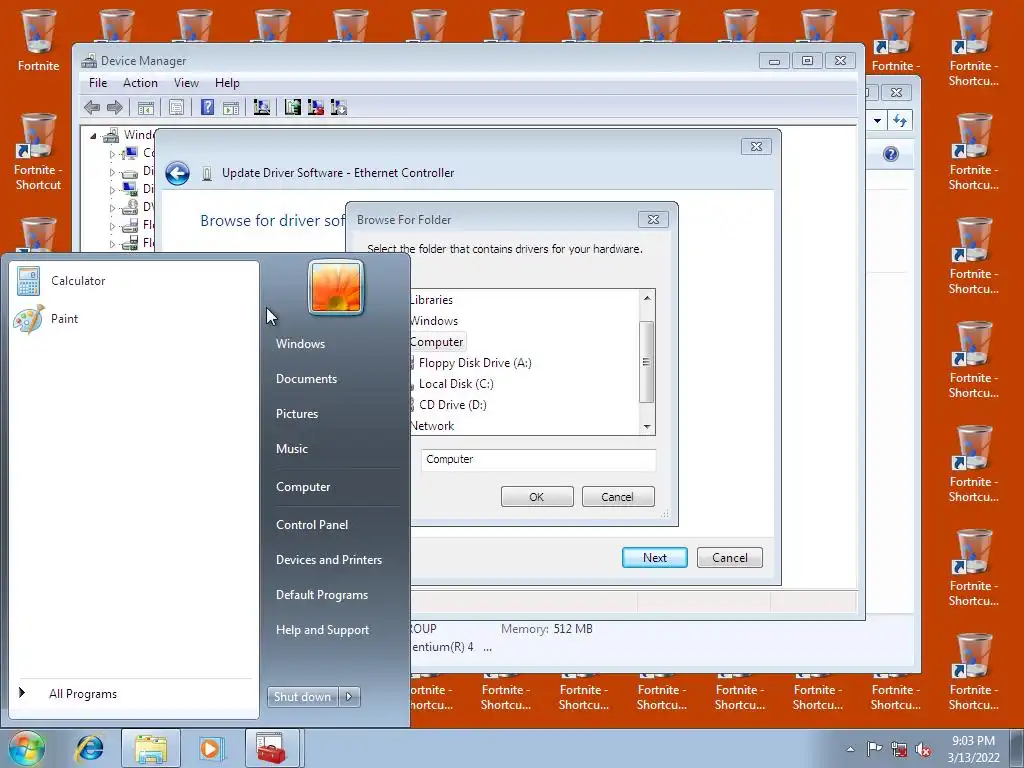Click the refresh arrows icon in background window
1024x768 pixels.
[901, 120]
